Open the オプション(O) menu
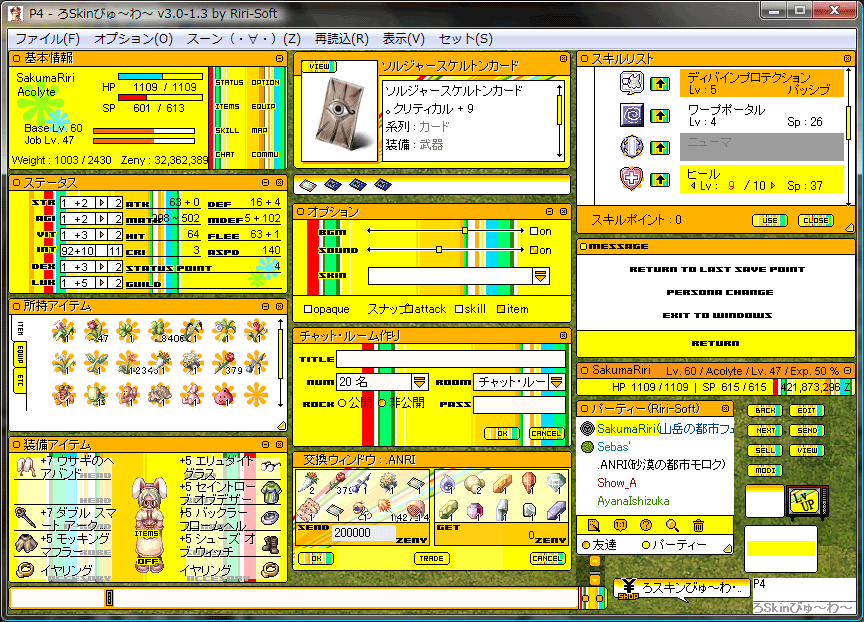The height and width of the screenshot is (622, 864). click(133, 39)
